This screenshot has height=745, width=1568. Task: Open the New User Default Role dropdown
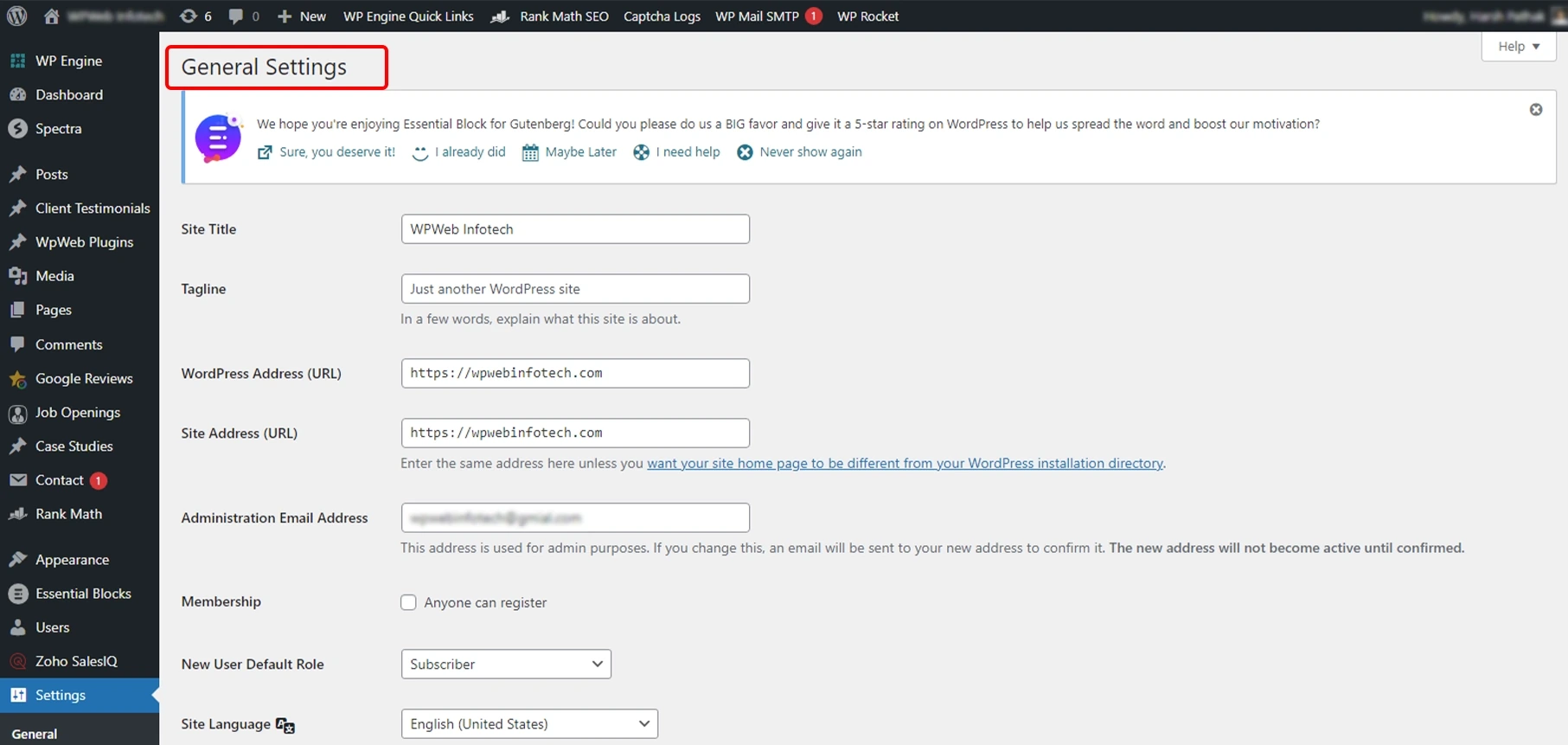[506, 664]
